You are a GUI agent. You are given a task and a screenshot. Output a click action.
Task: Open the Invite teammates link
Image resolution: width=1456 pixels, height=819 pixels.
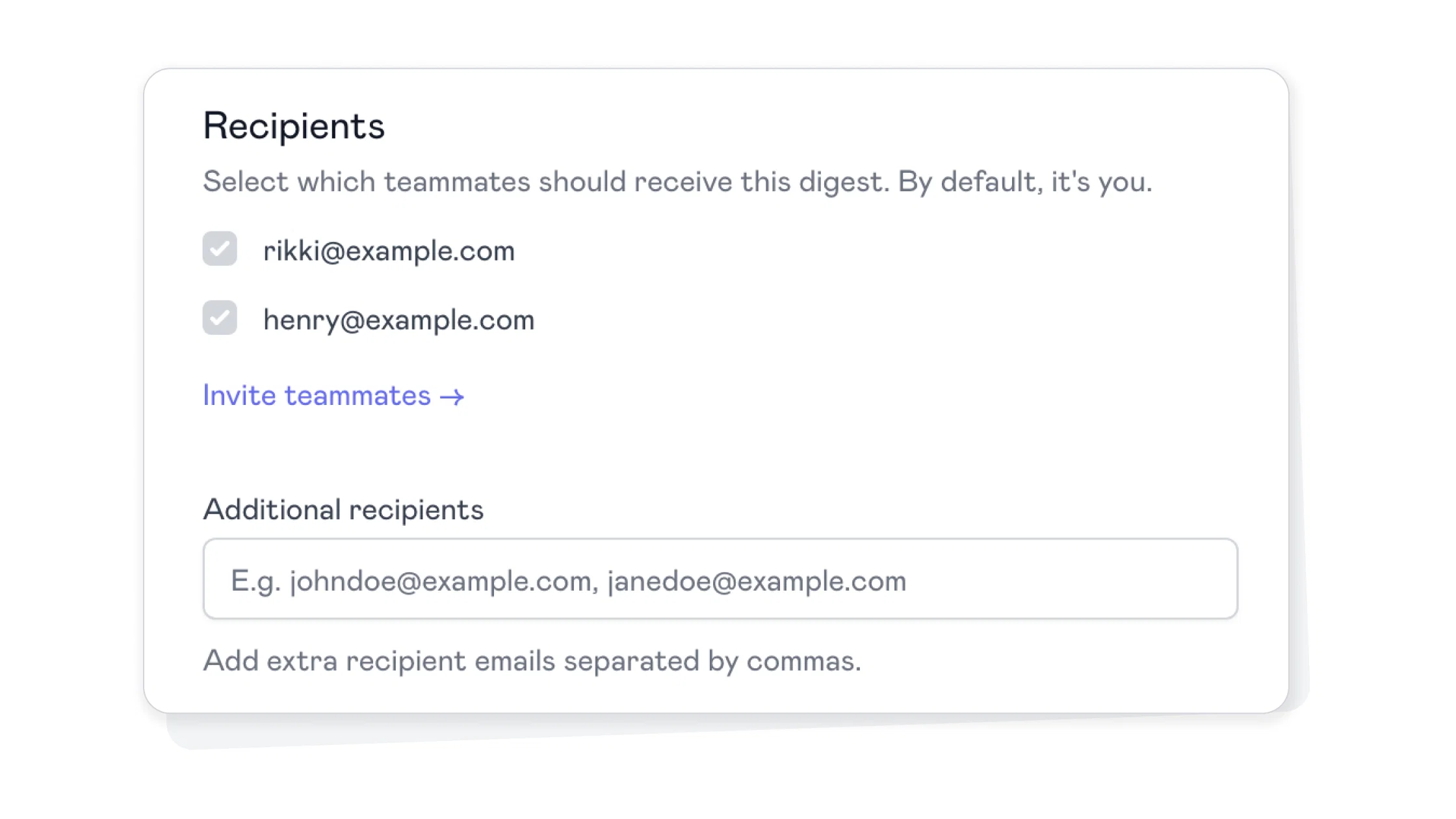click(x=333, y=395)
